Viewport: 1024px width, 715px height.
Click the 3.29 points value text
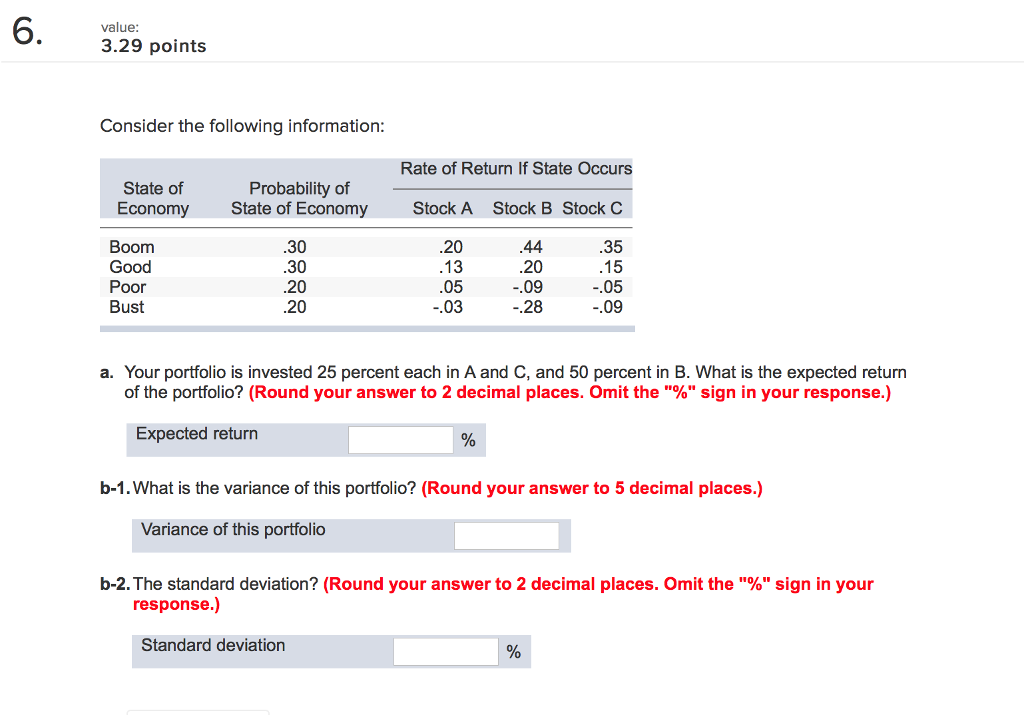click(153, 45)
